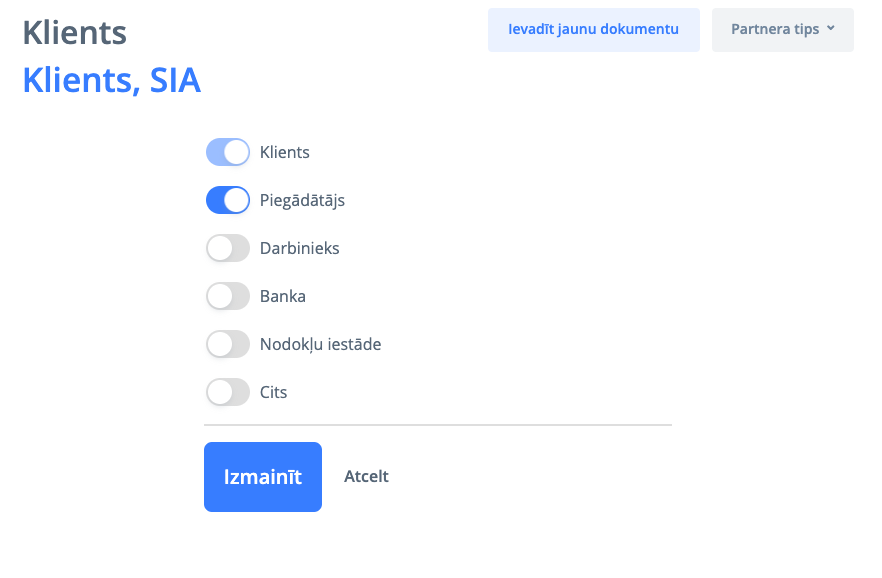Image resolution: width=882 pixels, height=578 pixels.
Task: Open the Klients, SIA title link
Action: click(x=111, y=80)
